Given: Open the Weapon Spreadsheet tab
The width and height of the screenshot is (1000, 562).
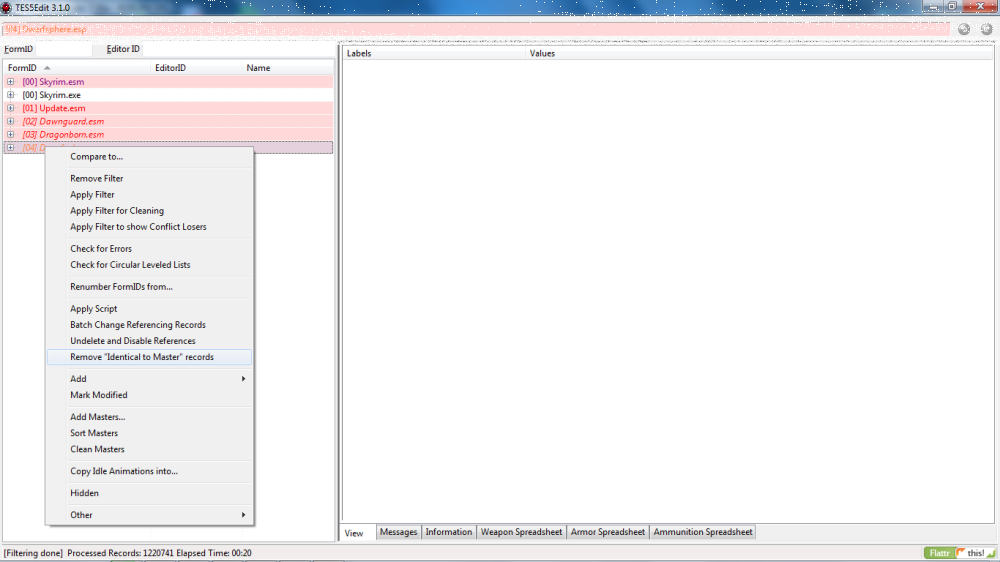Looking at the screenshot, I should (521, 532).
